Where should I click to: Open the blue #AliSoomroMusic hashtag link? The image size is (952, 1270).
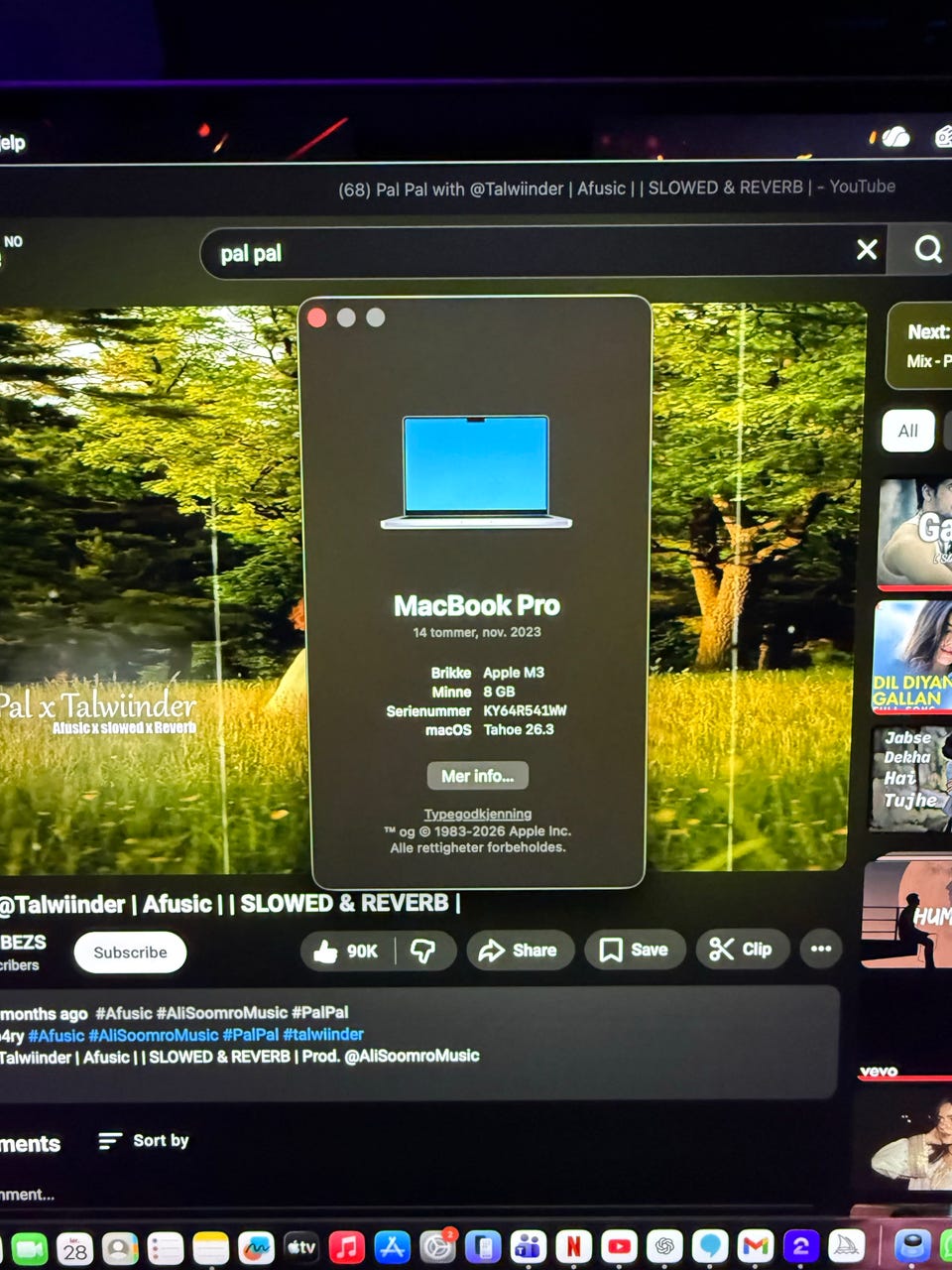click(x=153, y=1035)
